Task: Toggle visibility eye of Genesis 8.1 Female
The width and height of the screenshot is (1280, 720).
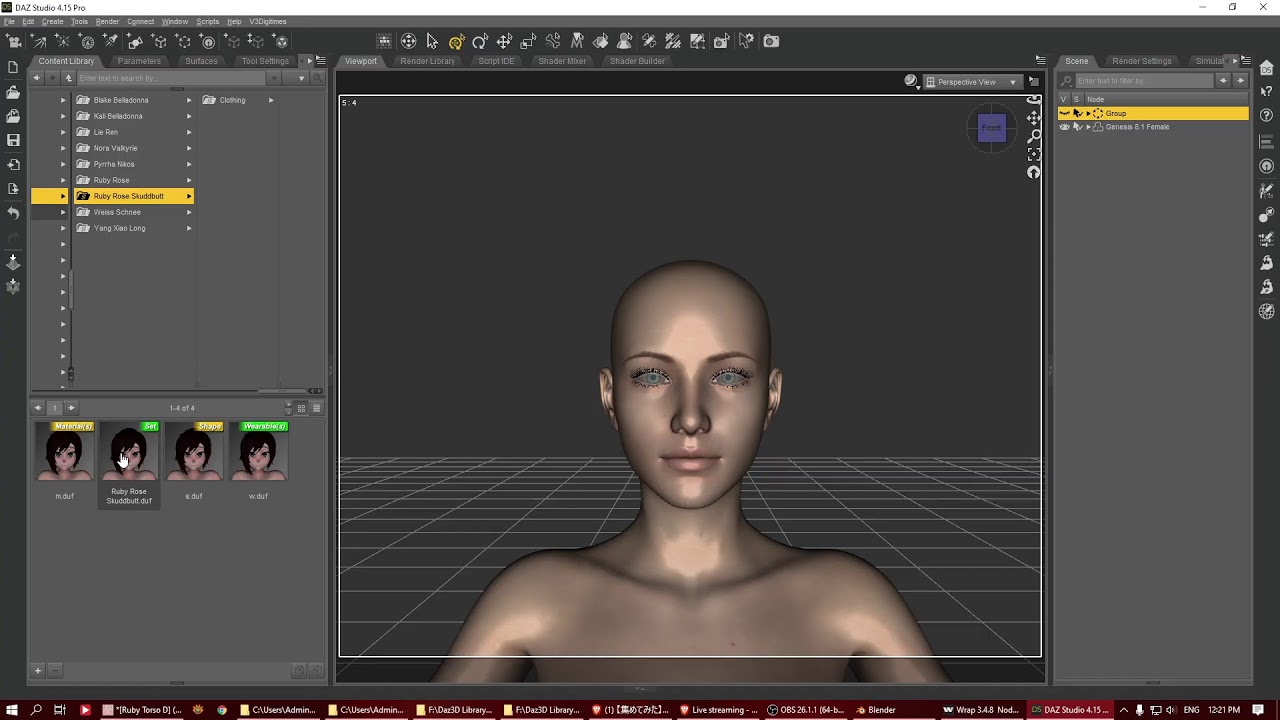Action: [x=1065, y=127]
